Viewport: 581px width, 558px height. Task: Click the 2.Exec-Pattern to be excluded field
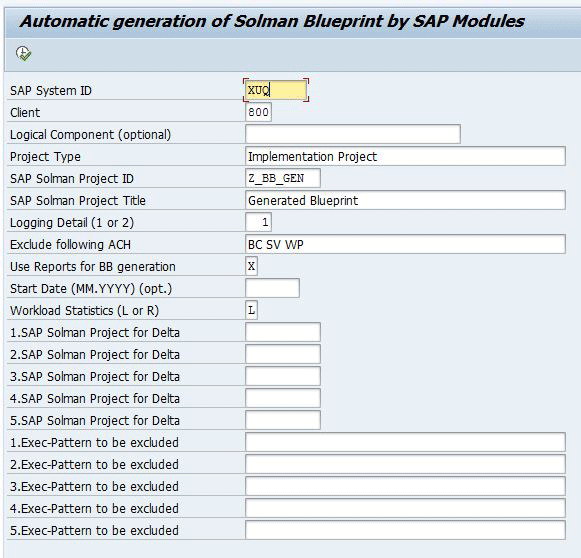click(405, 464)
